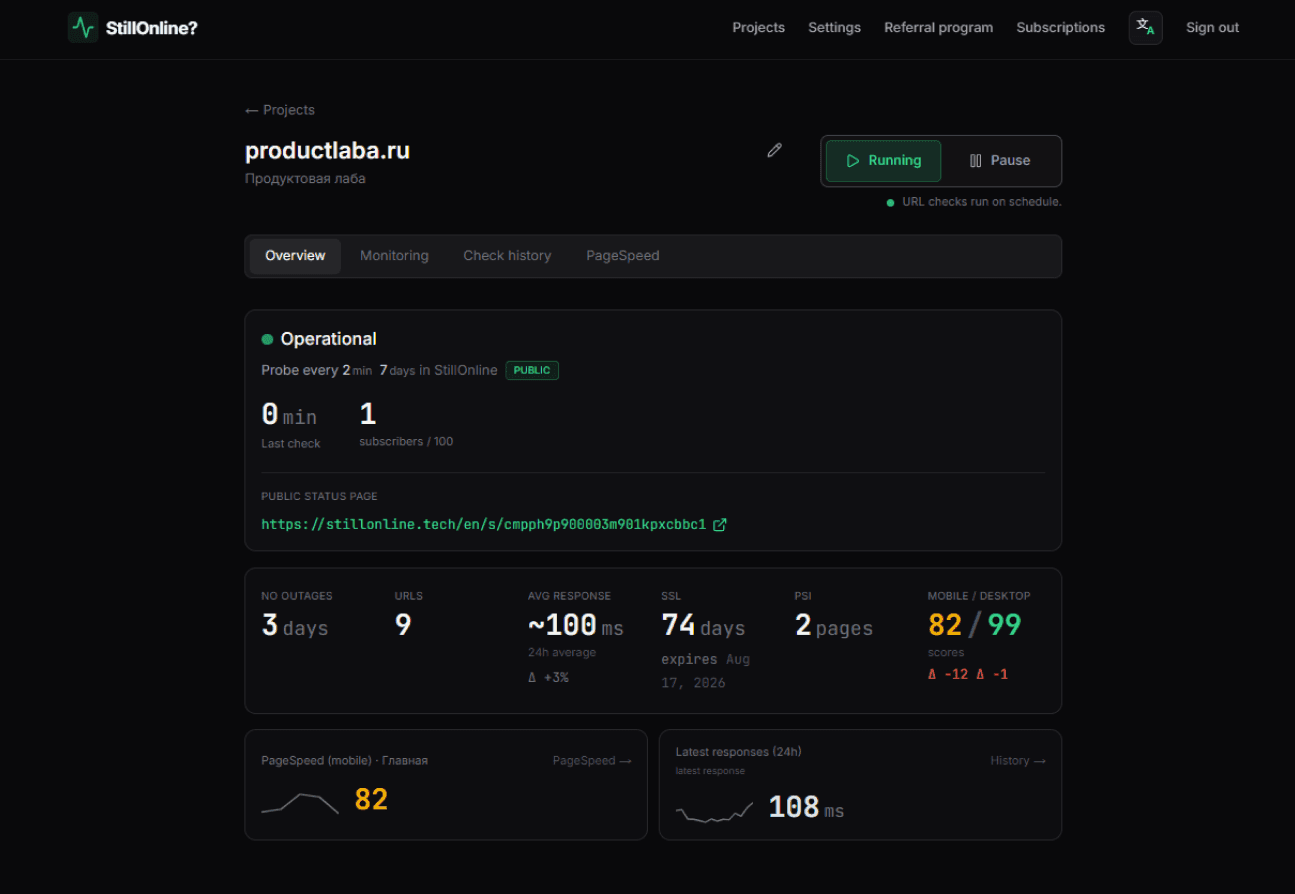1295x894 pixels.
Task: Sign out of the account
Action: [1212, 28]
